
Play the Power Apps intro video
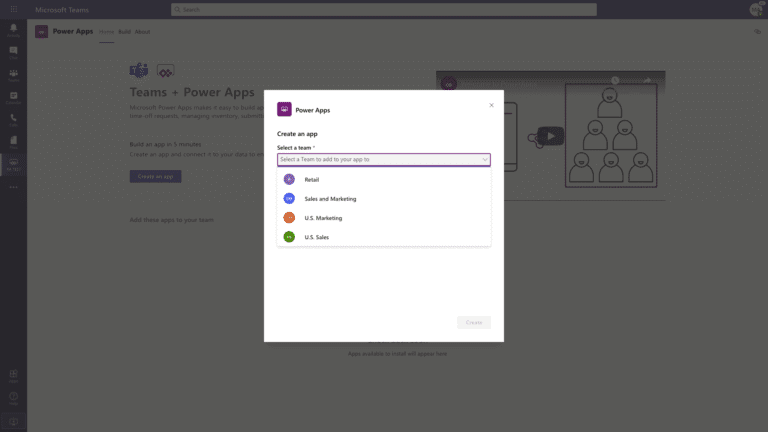pyautogui.click(x=550, y=136)
